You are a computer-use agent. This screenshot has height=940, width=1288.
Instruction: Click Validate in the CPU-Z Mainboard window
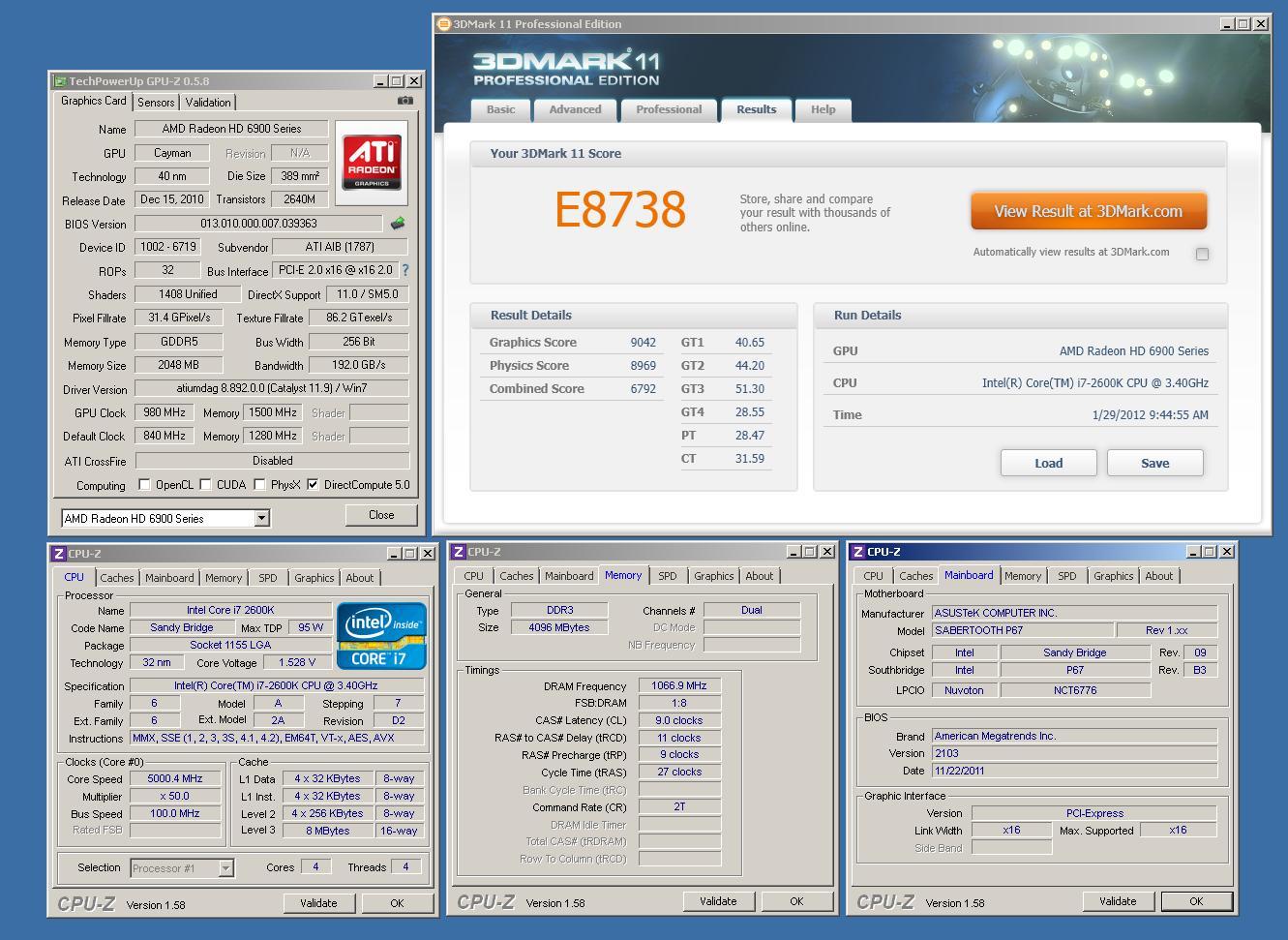tap(1118, 901)
